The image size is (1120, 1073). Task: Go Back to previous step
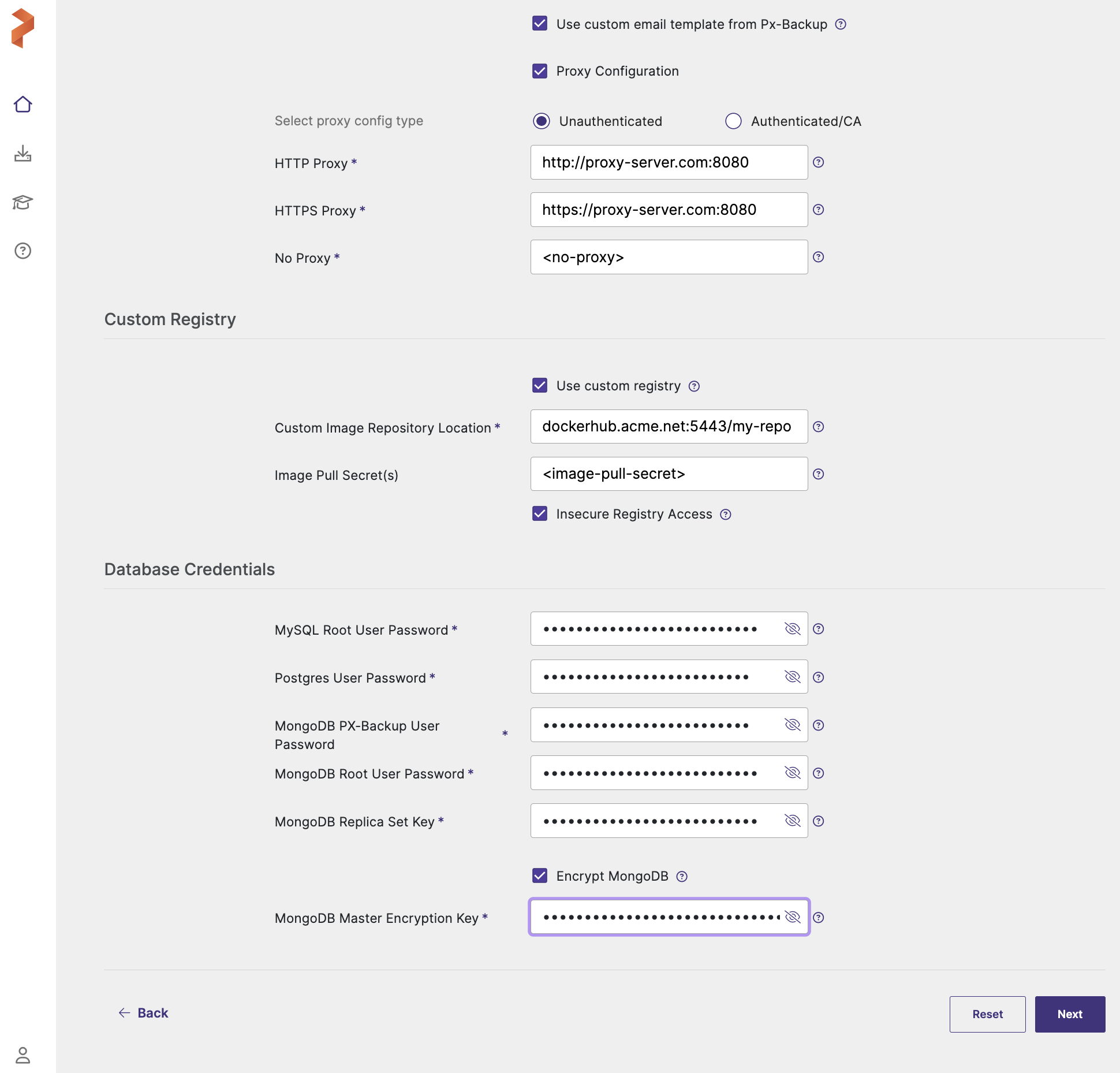pos(143,1013)
